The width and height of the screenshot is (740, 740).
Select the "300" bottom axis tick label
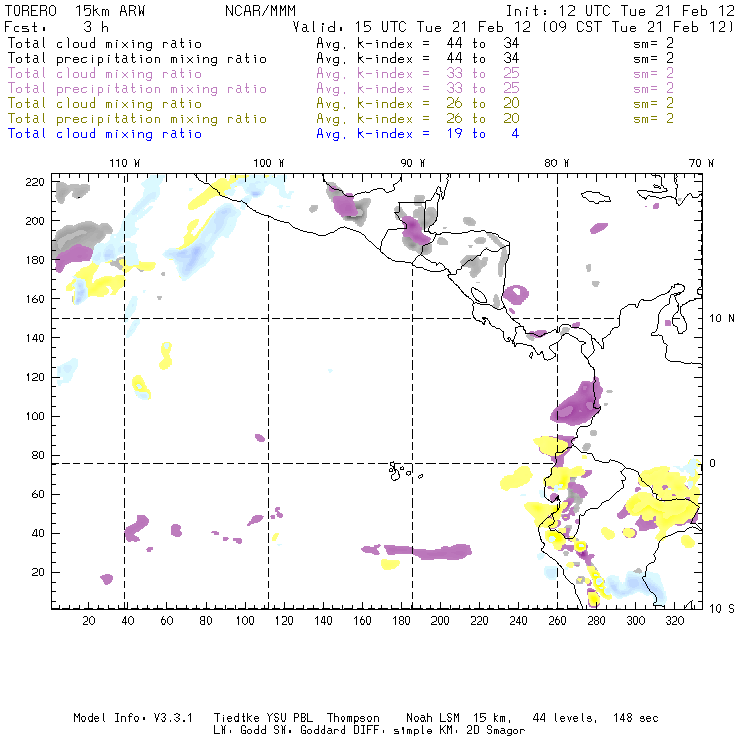click(635, 621)
